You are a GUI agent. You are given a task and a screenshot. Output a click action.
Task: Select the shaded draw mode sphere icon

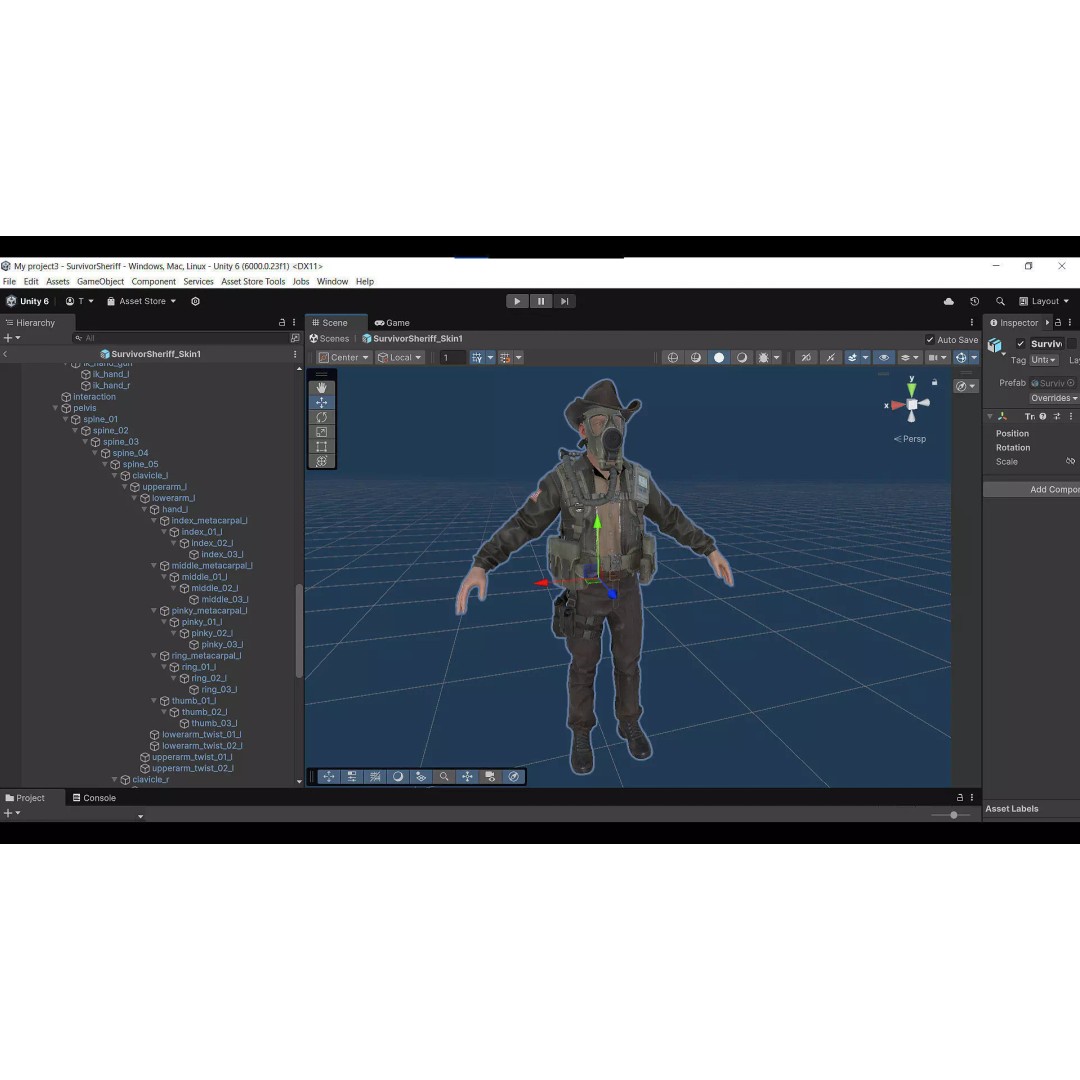(718, 357)
